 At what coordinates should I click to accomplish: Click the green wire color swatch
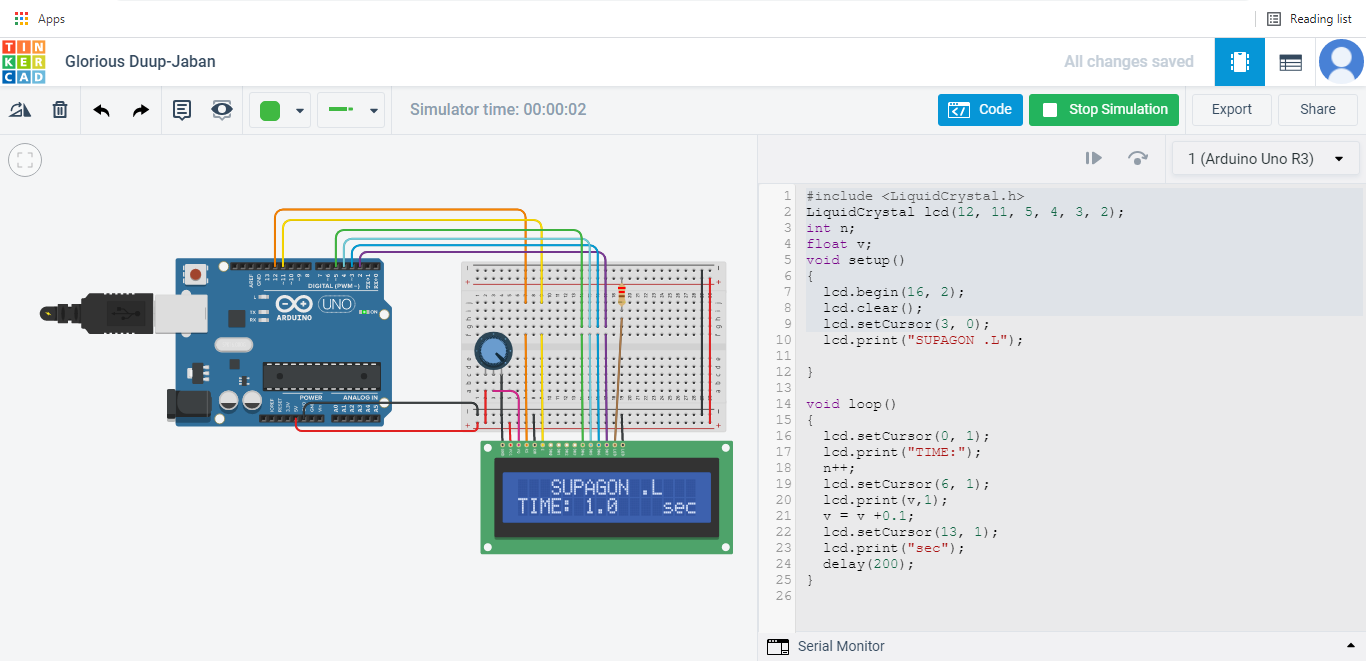(270, 110)
